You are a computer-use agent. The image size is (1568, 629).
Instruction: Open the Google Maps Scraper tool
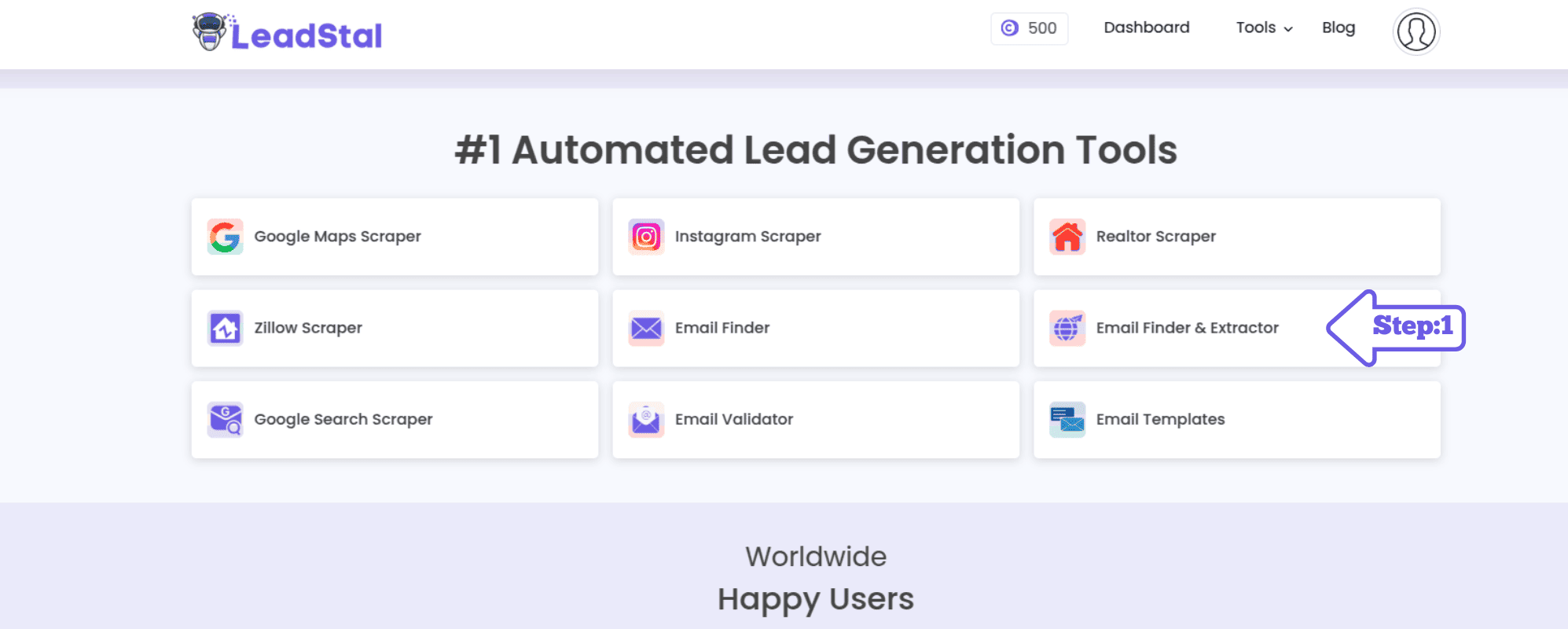[x=395, y=237]
